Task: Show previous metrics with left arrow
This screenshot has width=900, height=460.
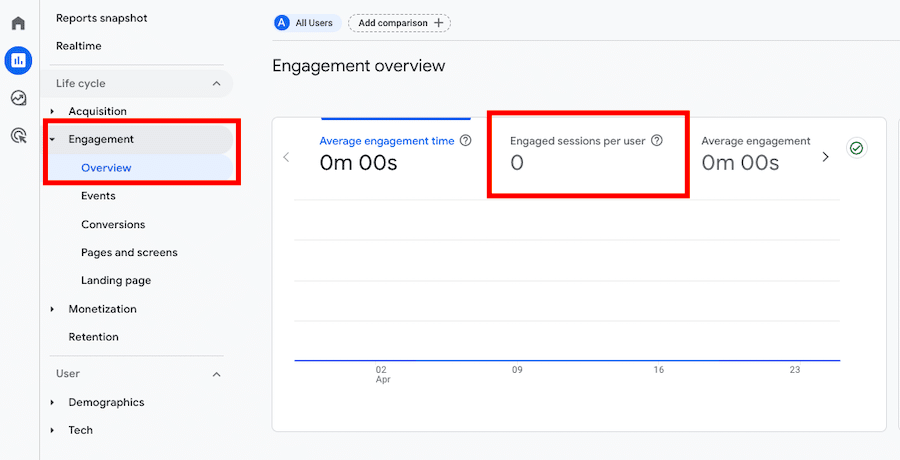Action: [286, 157]
